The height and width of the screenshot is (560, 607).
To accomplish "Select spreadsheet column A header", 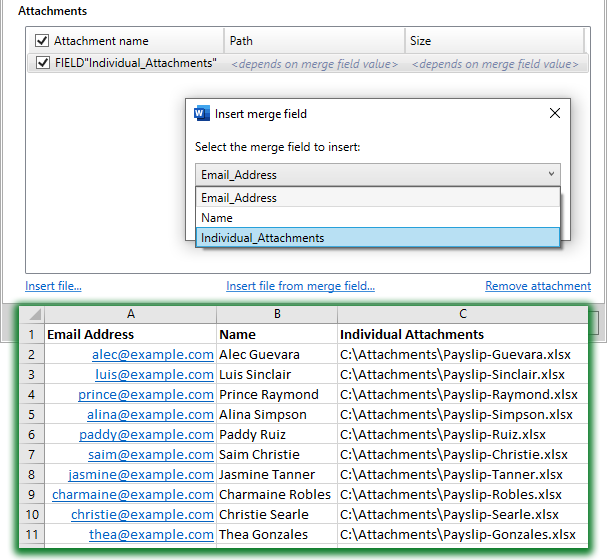I will (130, 314).
